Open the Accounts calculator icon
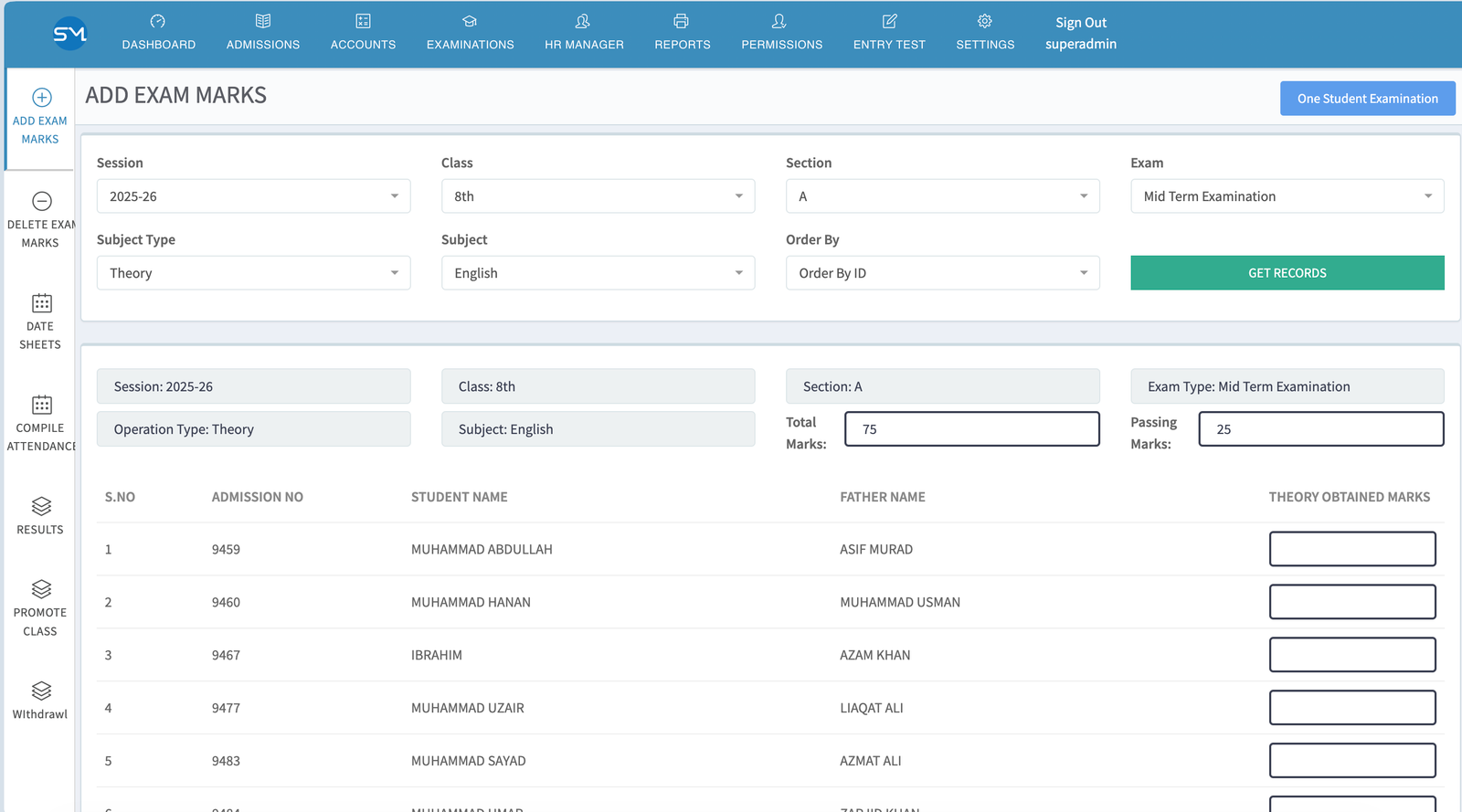 (x=363, y=21)
